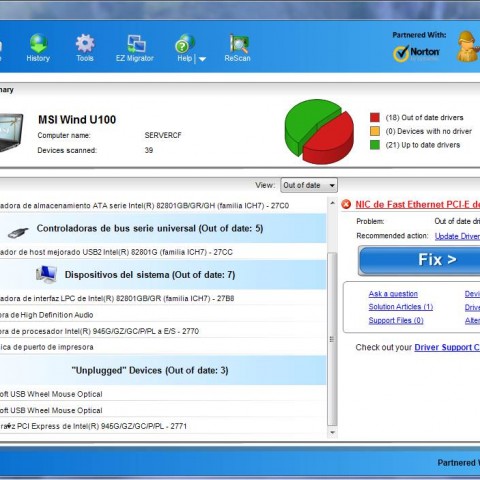Click the USB plug category icon

click(x=18, y=232)
